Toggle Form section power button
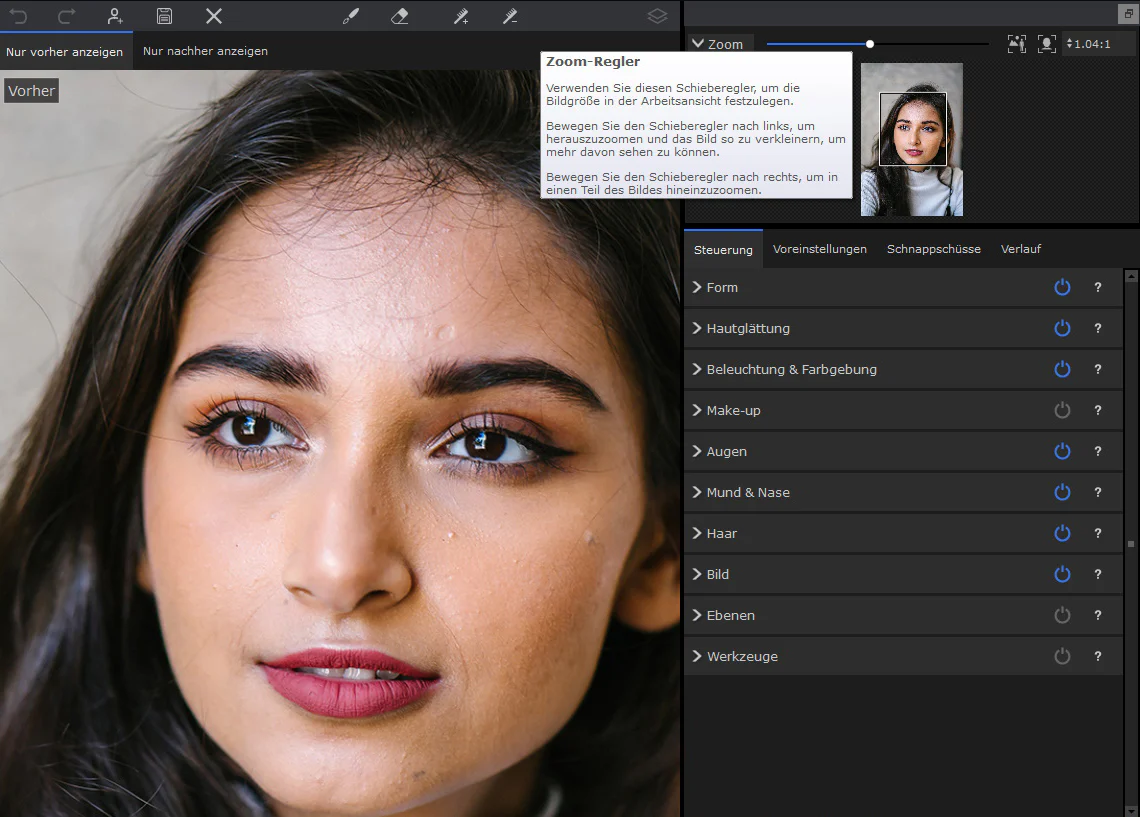 click(1062, 287)
